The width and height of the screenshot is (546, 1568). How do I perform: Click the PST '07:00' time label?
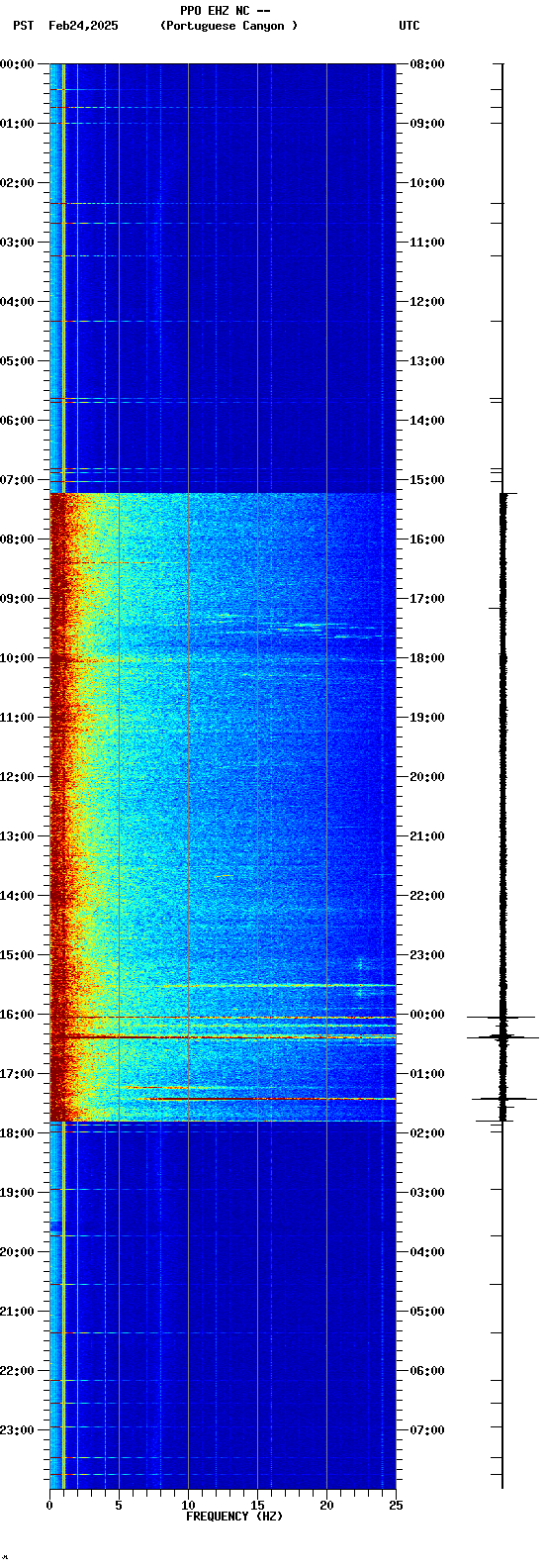[17, 480]
